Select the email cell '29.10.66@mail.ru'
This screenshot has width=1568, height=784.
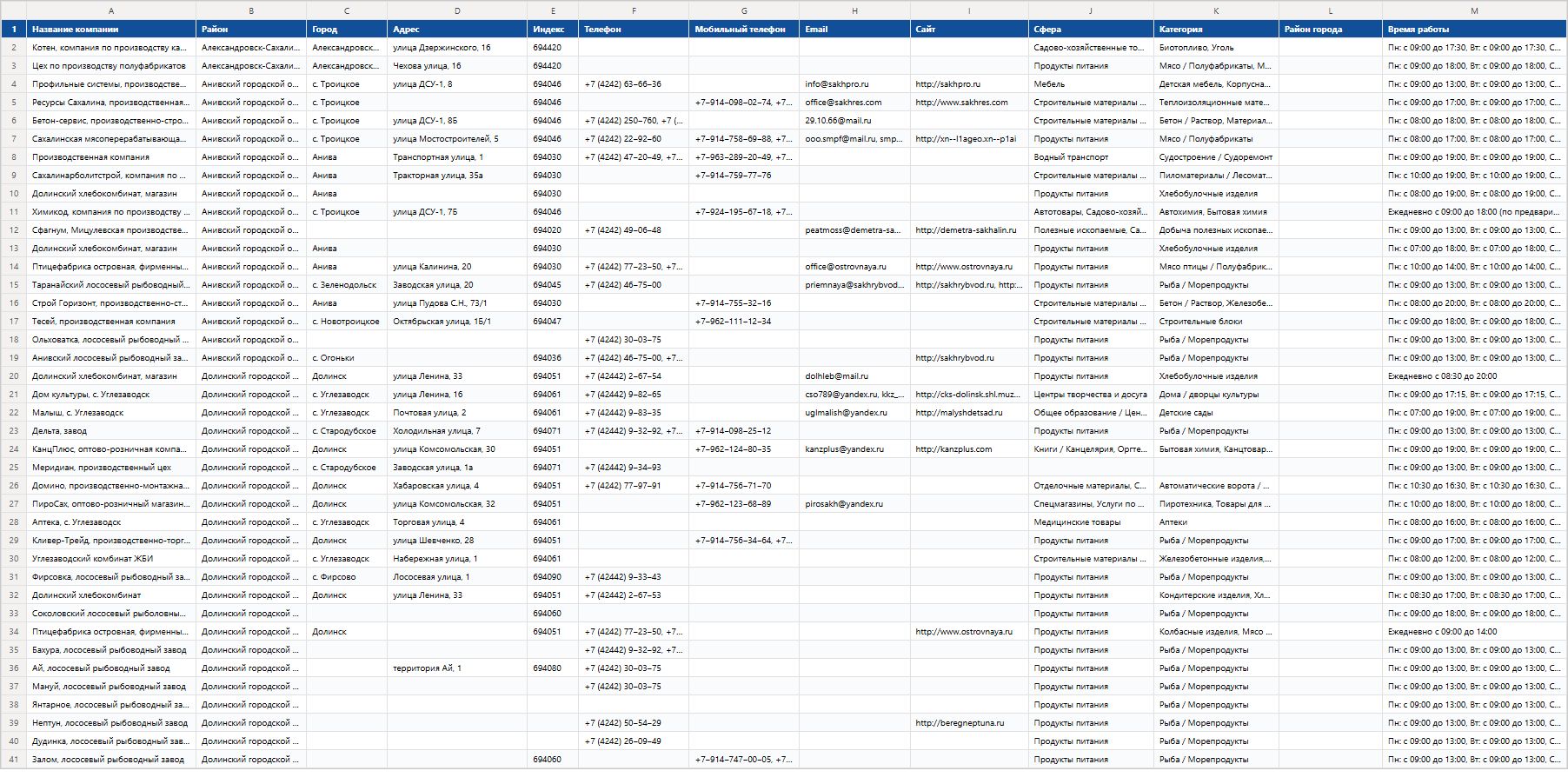click(x=854, y=121)
